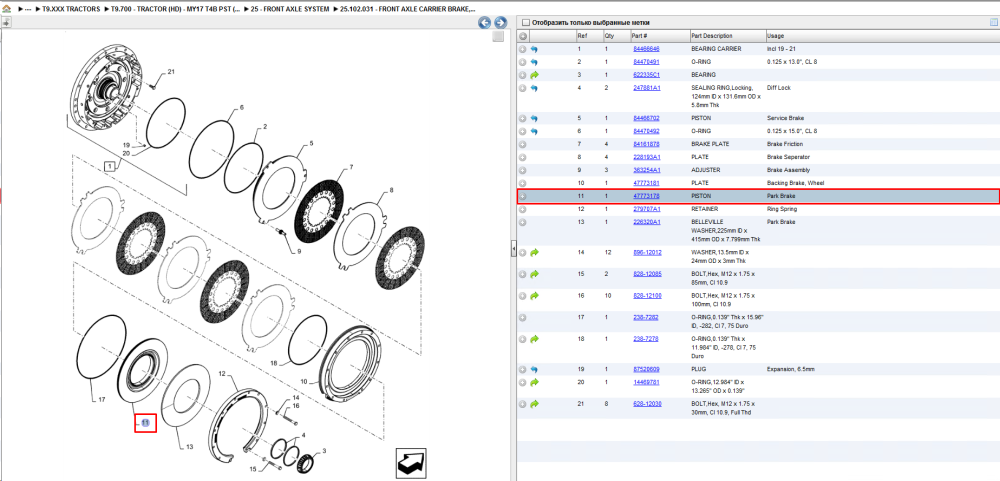Sort by Qty column header
1000x481 pixels.
point(616,36)
